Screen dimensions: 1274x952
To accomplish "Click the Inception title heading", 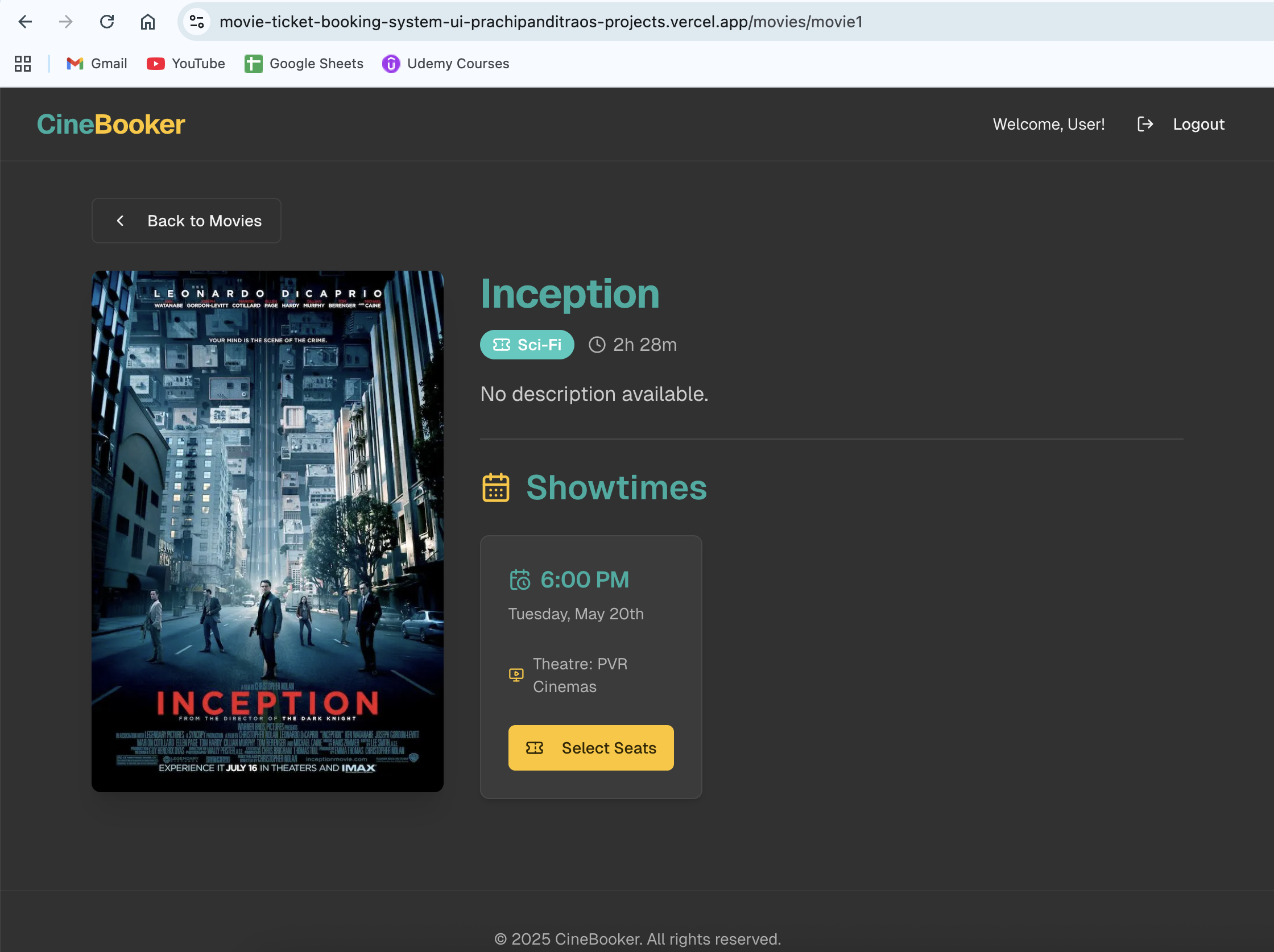I will tap(570, 293).
